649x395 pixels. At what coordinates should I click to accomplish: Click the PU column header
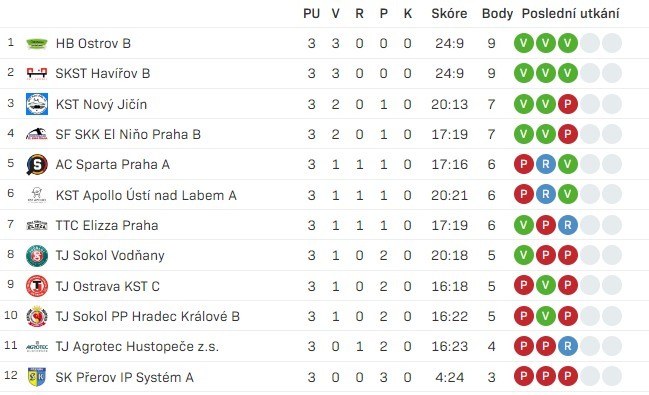pyautogui.click(x=311, y=14)
